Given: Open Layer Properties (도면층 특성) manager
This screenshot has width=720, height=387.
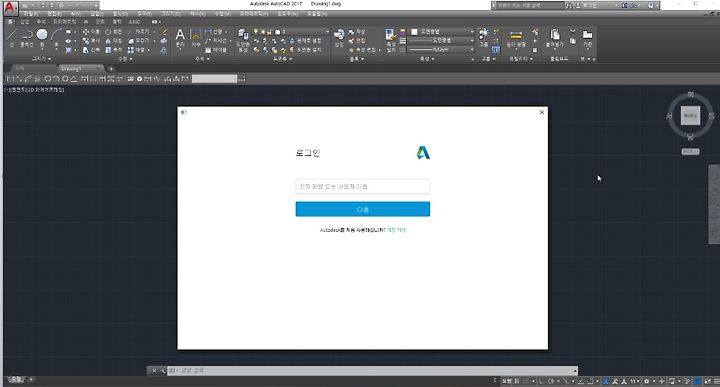Looking at the screenshot, I should point(243,40).
